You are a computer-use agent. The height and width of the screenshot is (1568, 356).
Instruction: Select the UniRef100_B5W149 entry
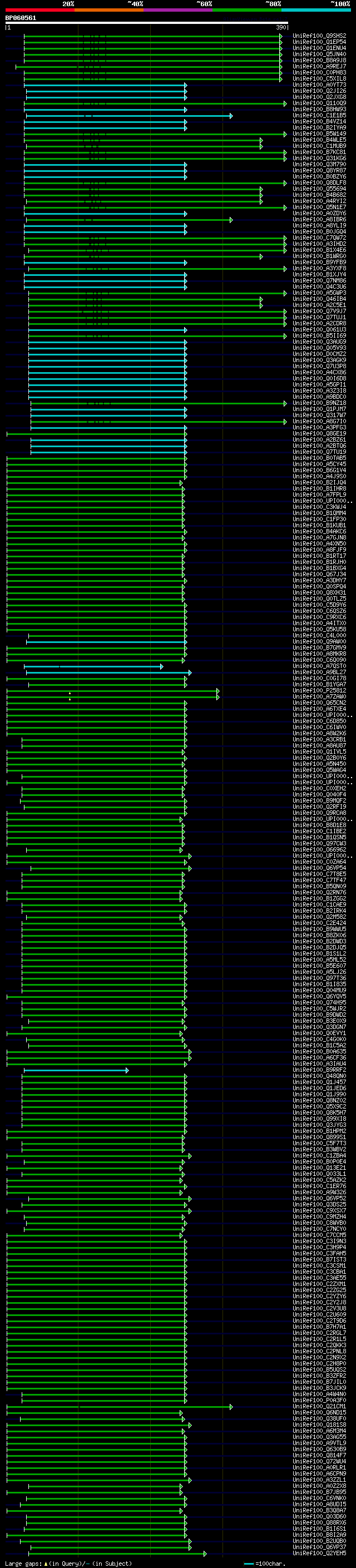coord(319,134)
